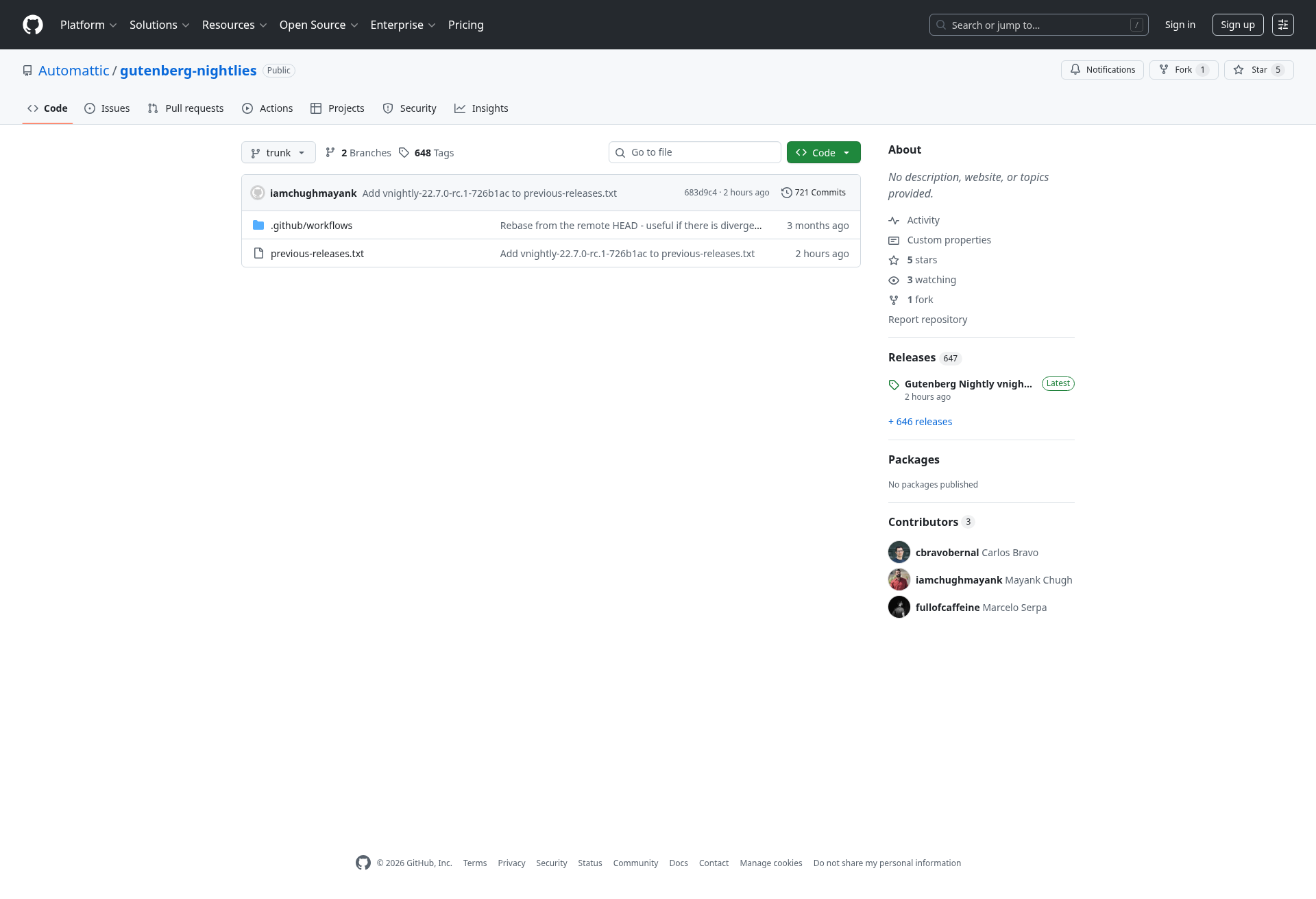1316x899 pixels.
Task: Open the gutenberg-nightlies repository link
Action: pyautogui.click(x=188, y=71)
